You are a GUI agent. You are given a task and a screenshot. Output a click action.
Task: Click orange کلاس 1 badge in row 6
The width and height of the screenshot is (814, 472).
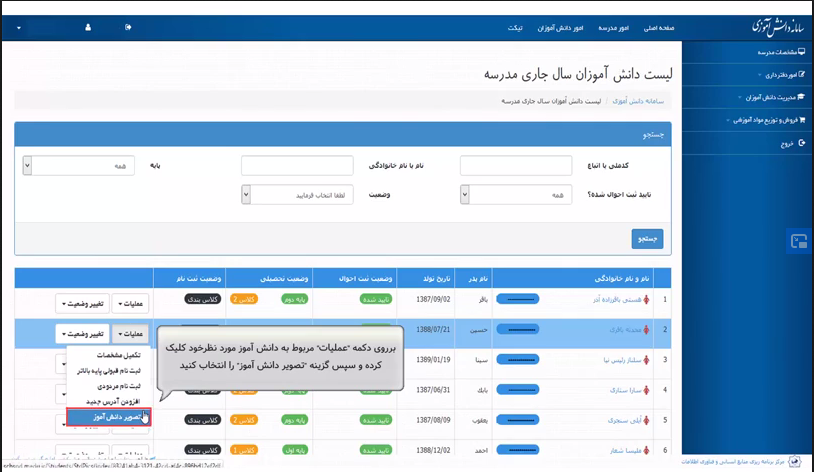244,450
